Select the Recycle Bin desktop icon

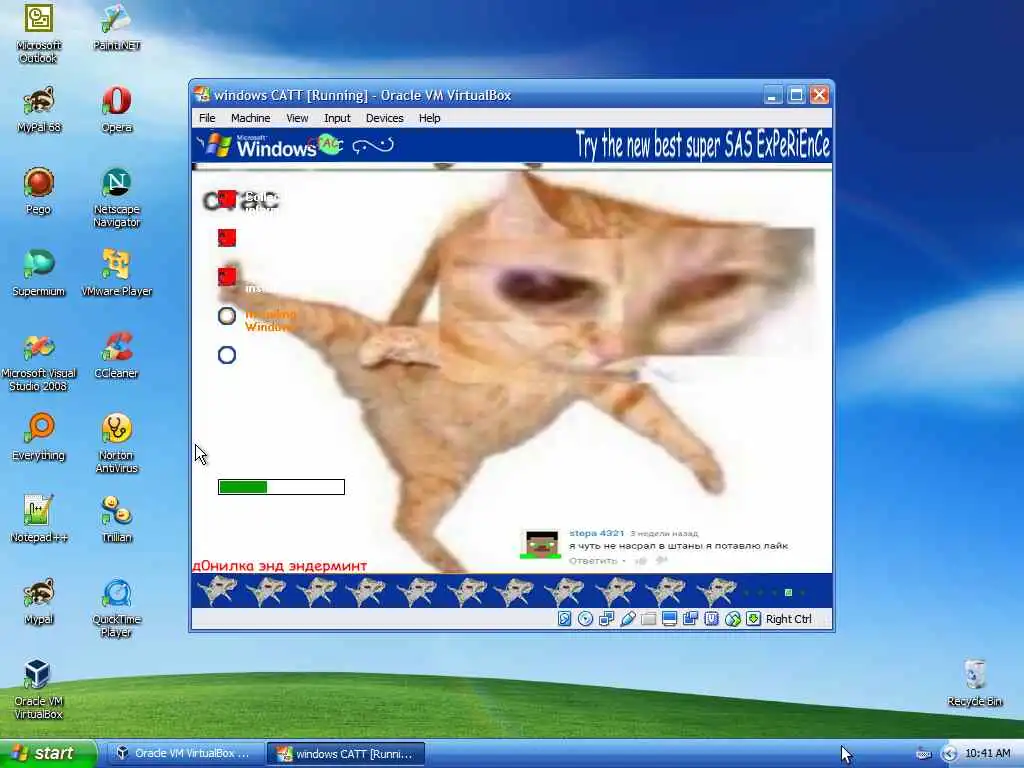974,683
